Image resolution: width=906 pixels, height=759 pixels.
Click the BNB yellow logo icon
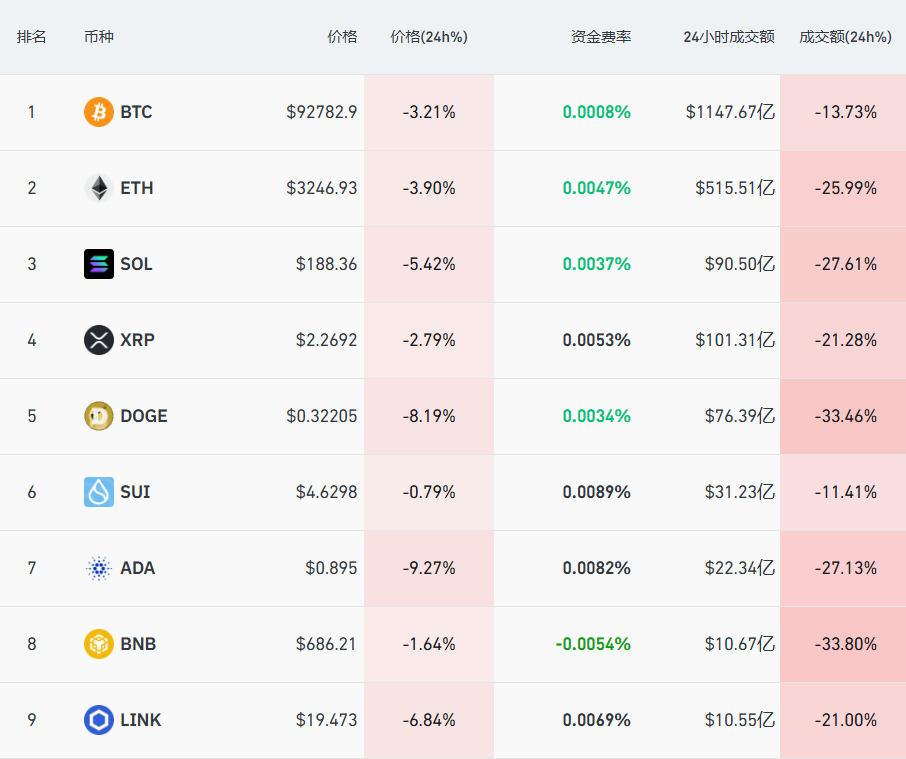(99, 644)
